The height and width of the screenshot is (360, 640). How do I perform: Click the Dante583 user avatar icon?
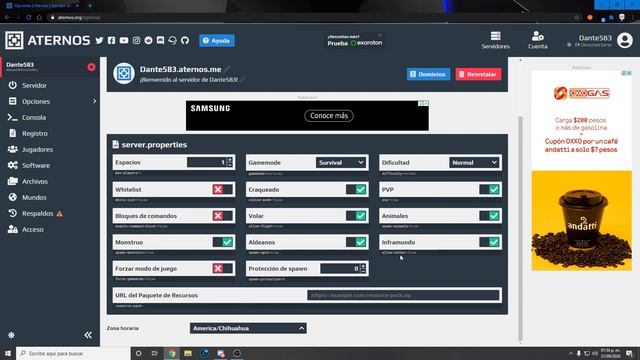point(624,40)
